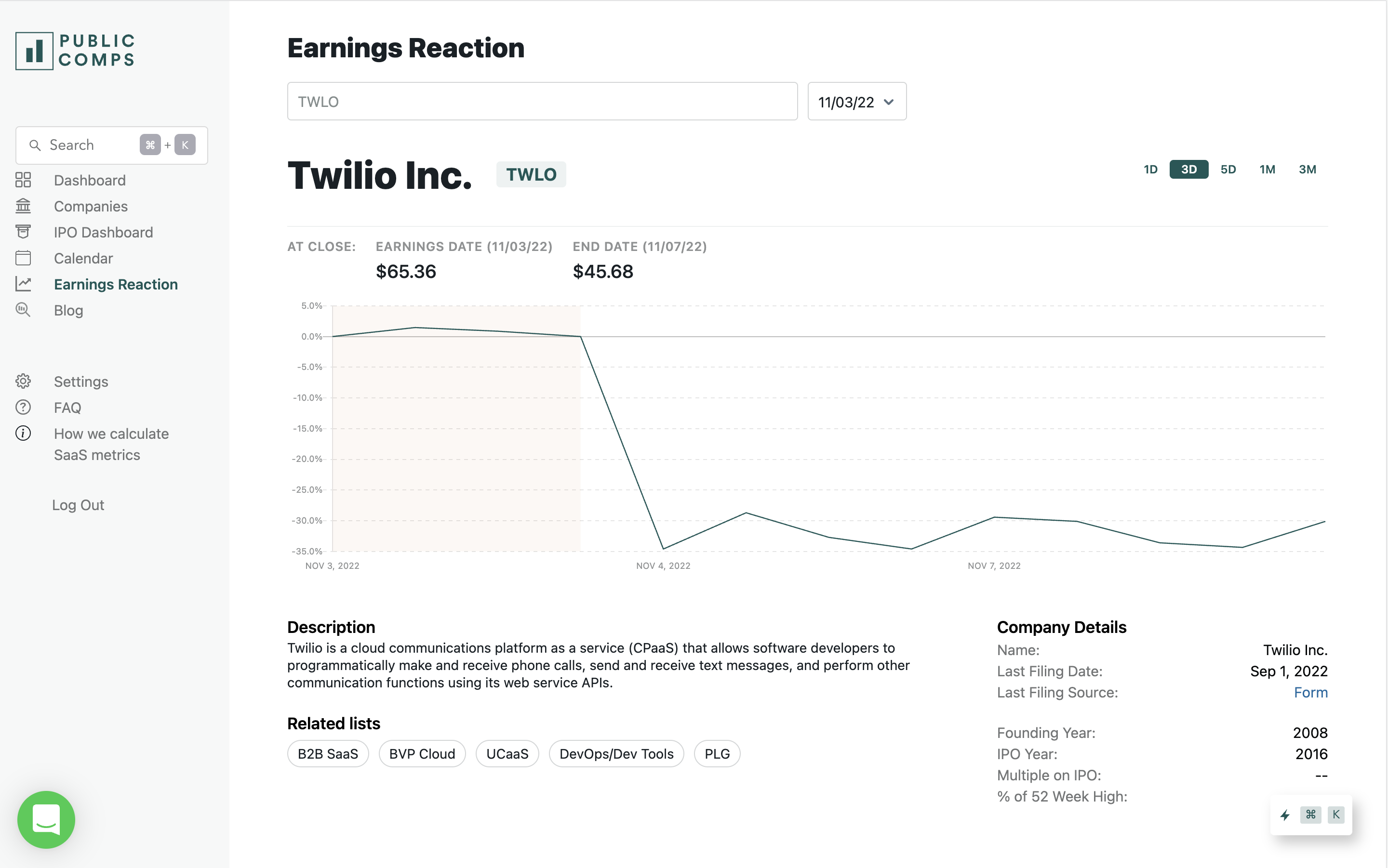Open the green chat widget
The image size is (1388, 868).
pyautogui.click(x=46, y=819)
